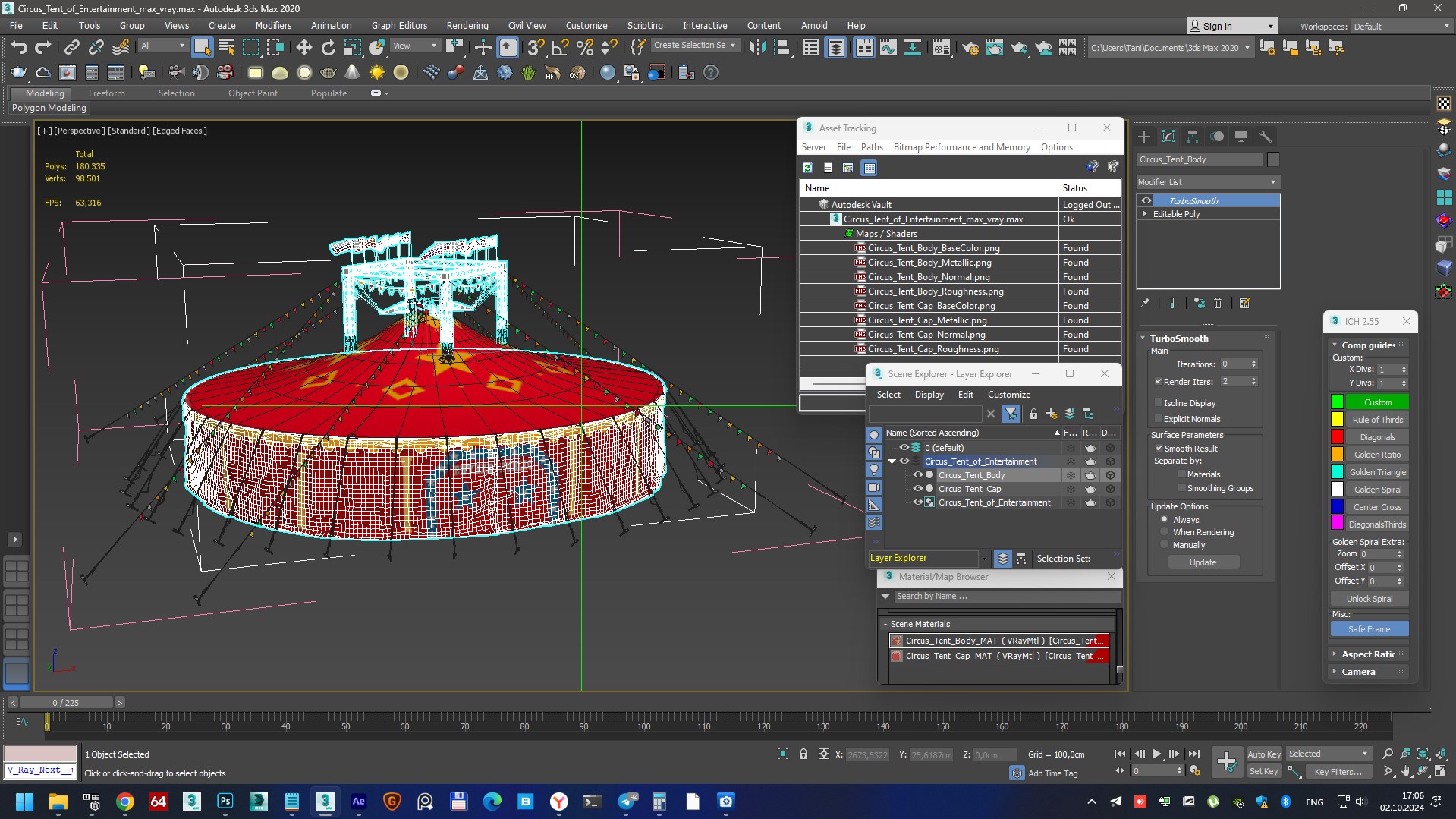Select the Always update option
The width and height of the screenshot is (1456, 819).
1164,520
